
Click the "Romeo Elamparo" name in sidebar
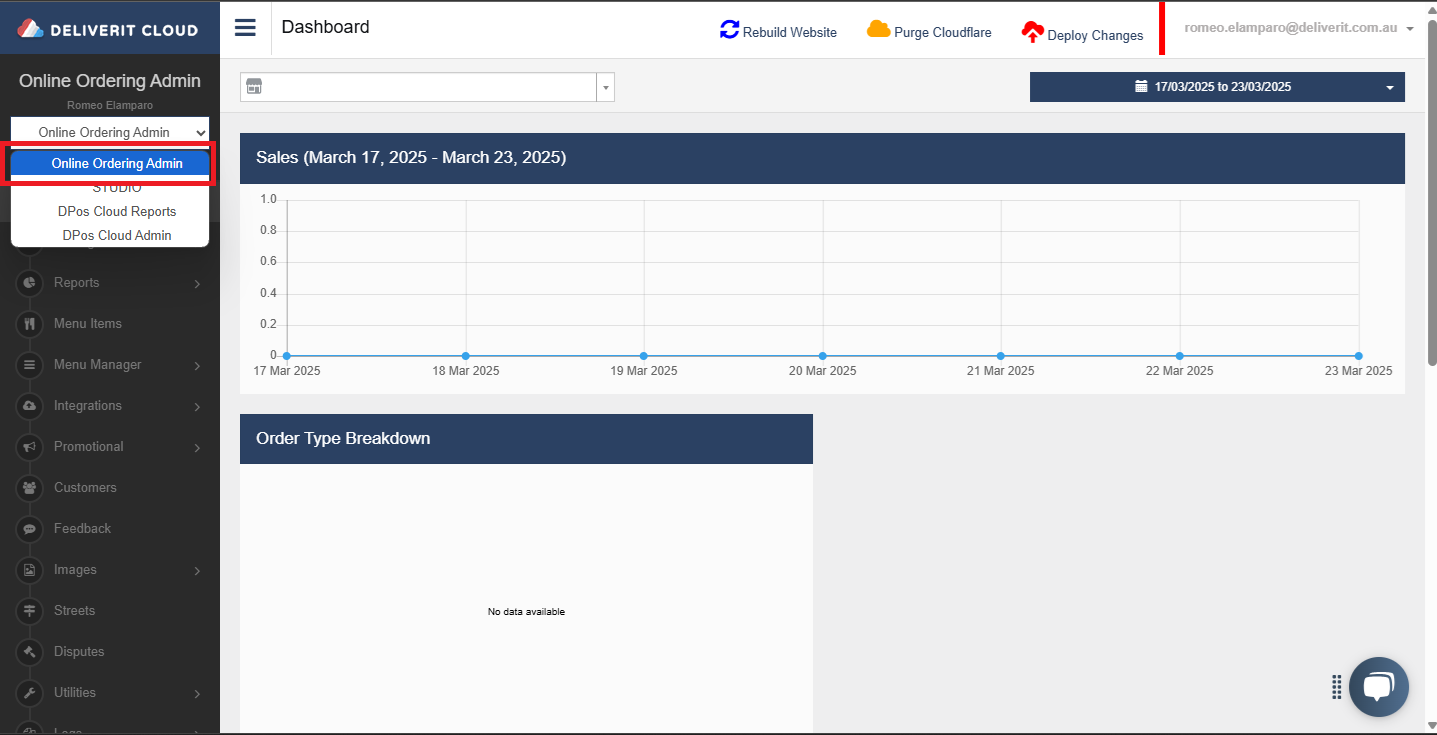[110, 105]
